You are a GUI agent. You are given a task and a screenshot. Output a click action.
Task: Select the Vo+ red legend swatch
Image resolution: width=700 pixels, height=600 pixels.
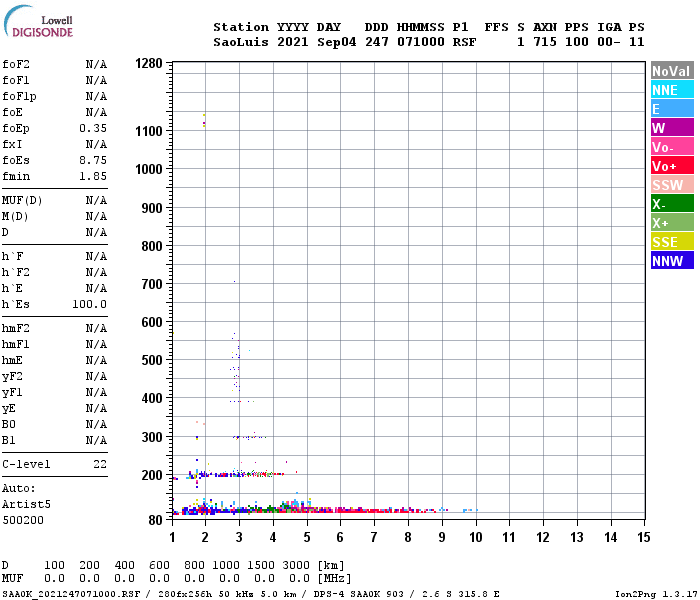point(672,166)
